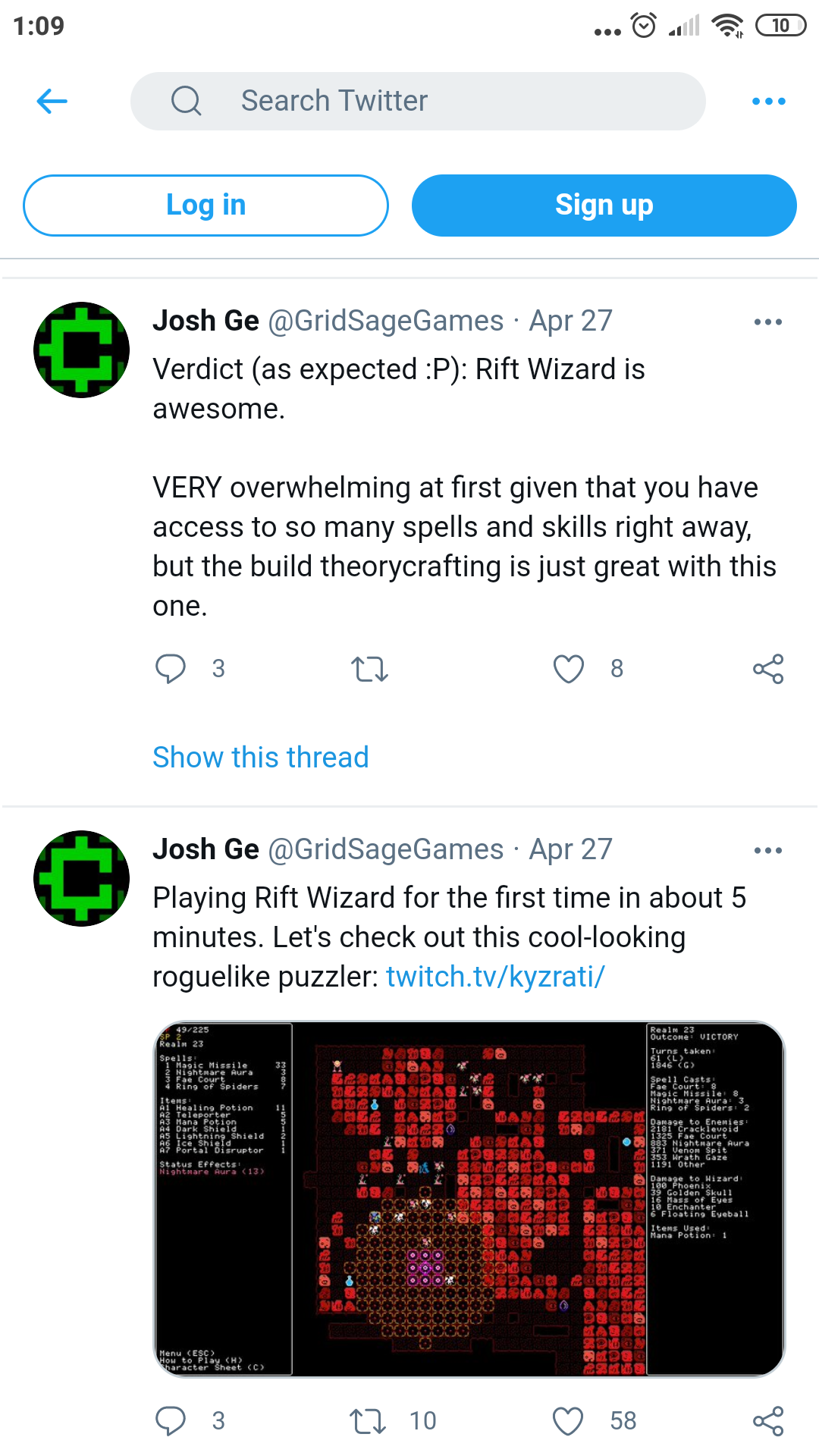Click the Log in button

pos(206,206)
